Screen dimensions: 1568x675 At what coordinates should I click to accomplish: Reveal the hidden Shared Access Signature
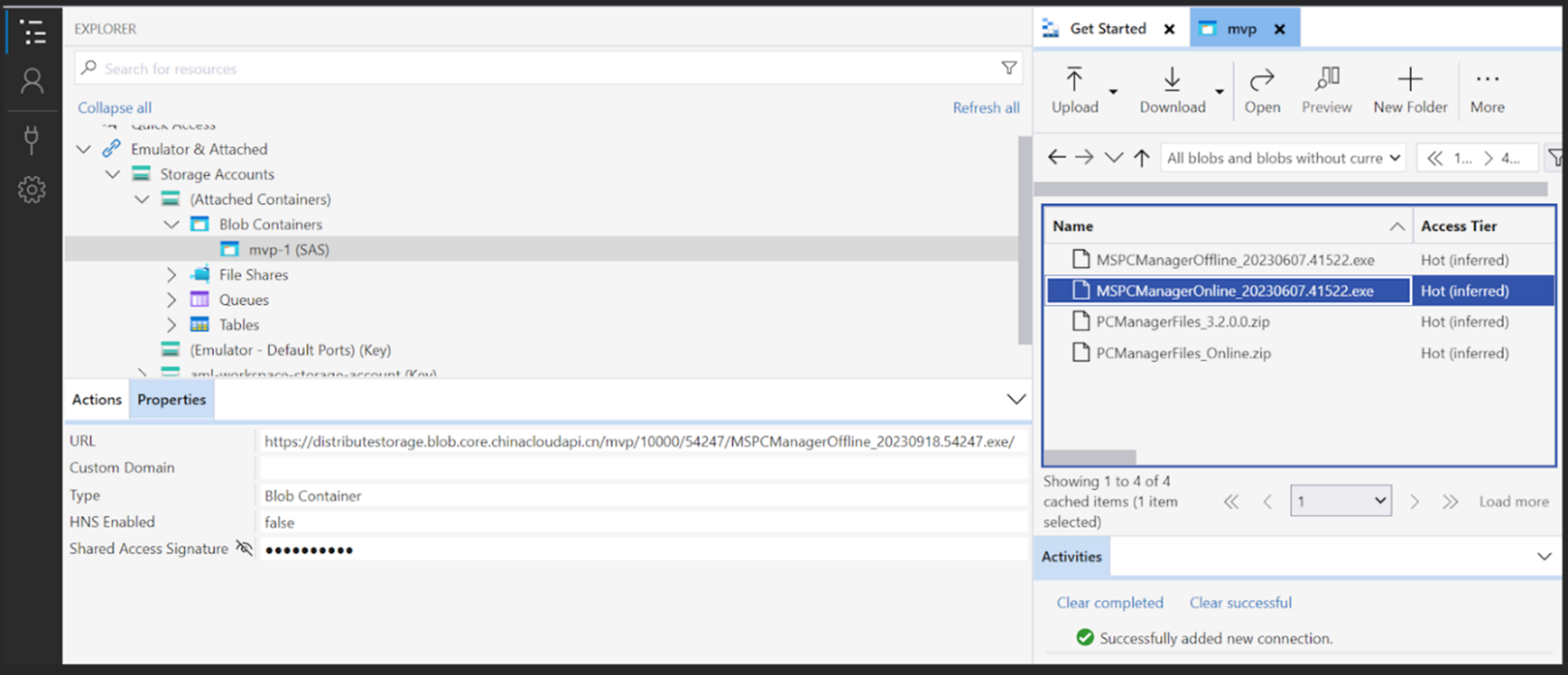pyautogui.click(x=244, y=548)
